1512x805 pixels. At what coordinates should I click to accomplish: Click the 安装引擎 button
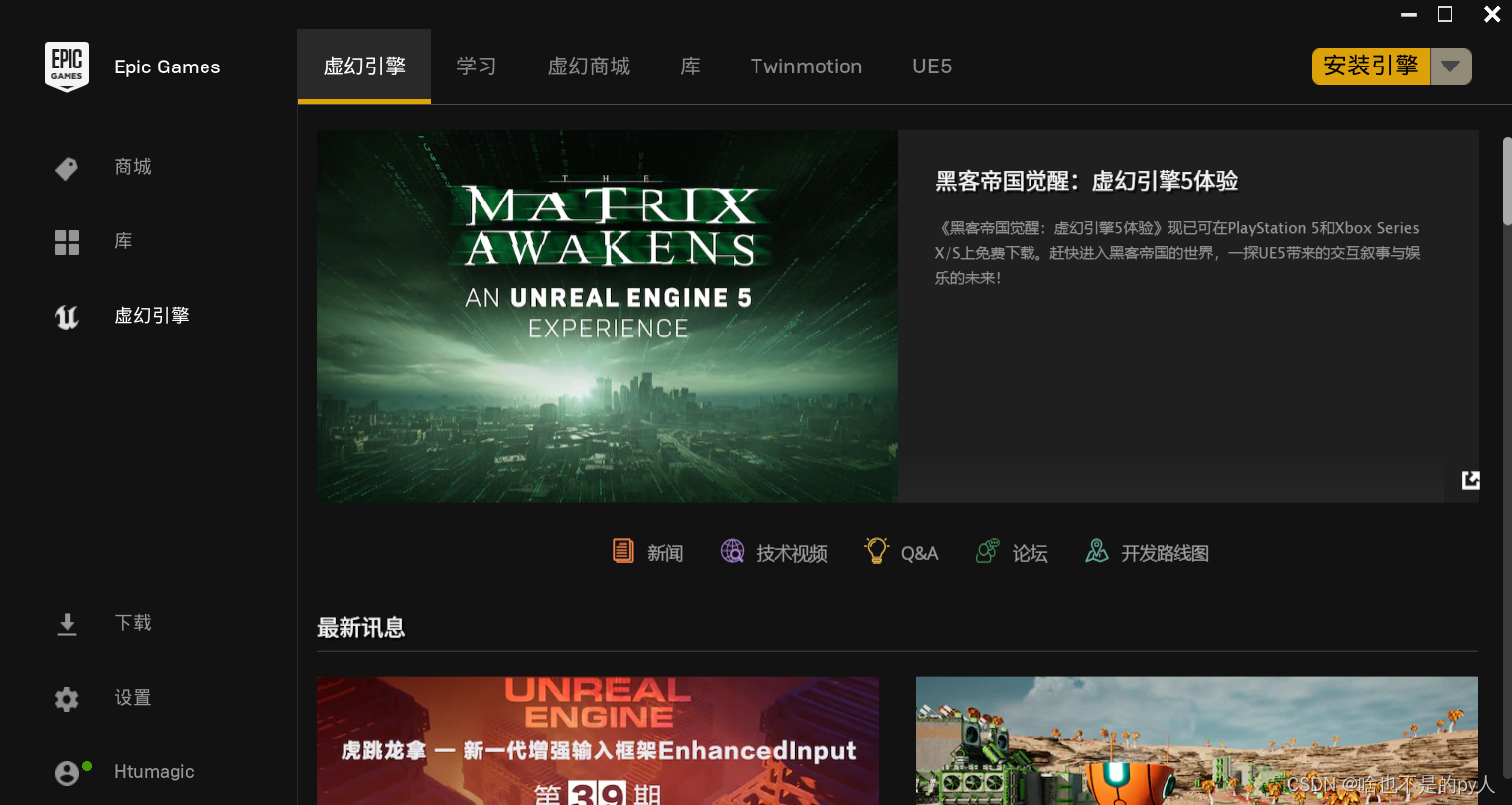[x=1371, y=67]
